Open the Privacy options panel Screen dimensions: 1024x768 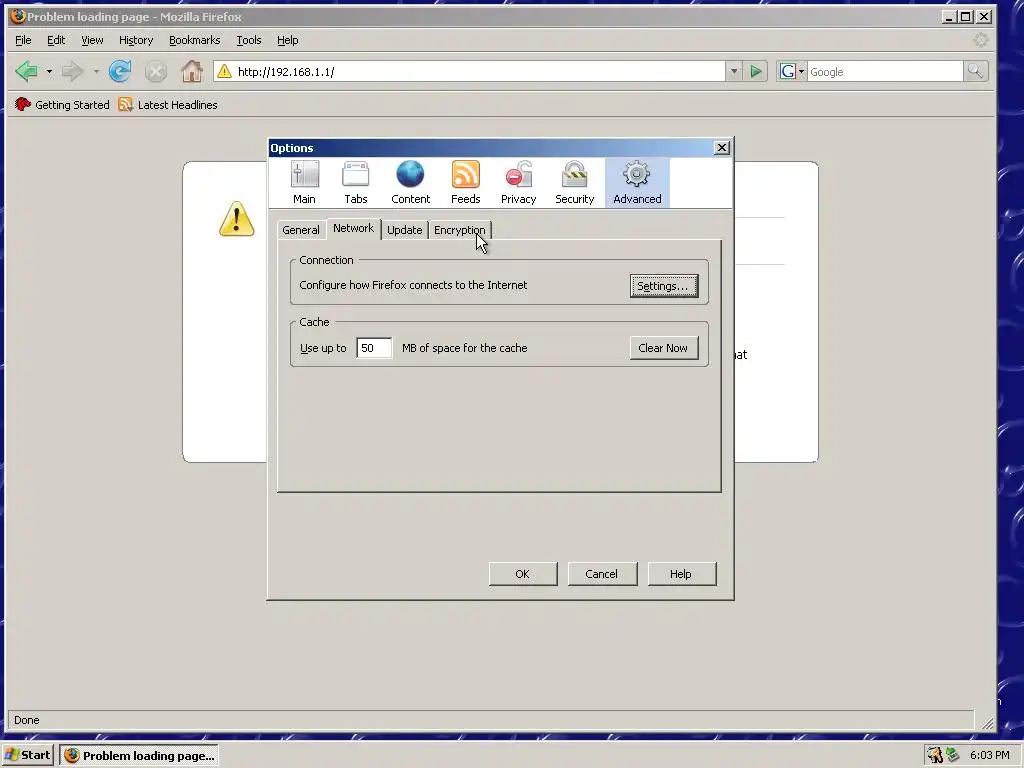(x=519, y=183)
